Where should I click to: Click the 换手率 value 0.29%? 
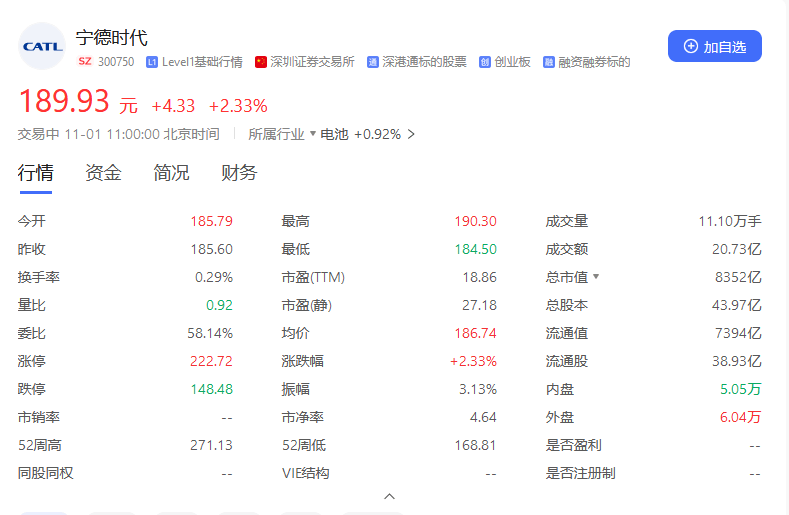[214, 277]
